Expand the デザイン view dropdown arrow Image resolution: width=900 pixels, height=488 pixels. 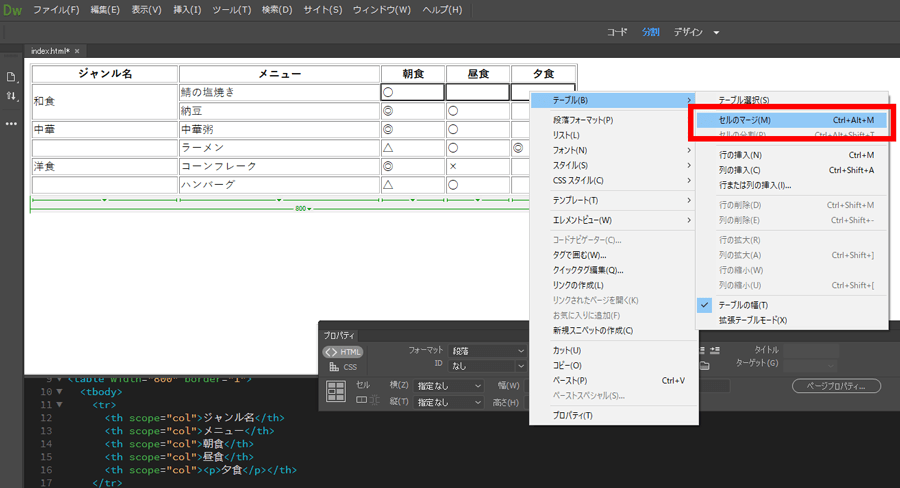tap(716, 32)
